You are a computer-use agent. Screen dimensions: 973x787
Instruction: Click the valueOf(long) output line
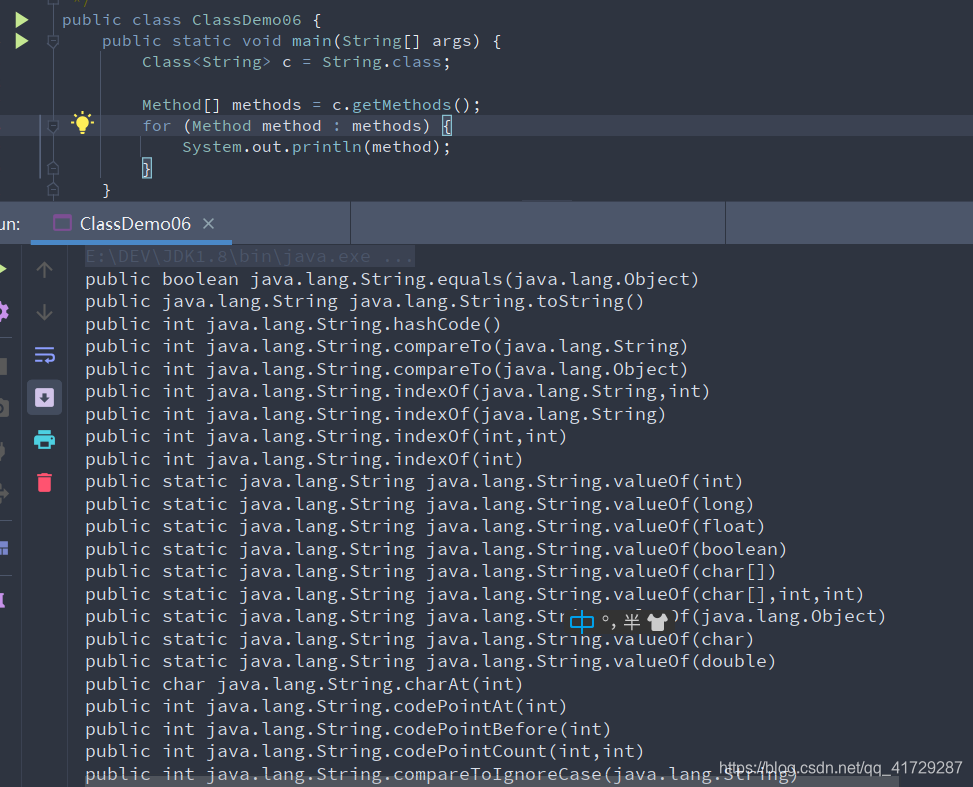tap(419, 504)
